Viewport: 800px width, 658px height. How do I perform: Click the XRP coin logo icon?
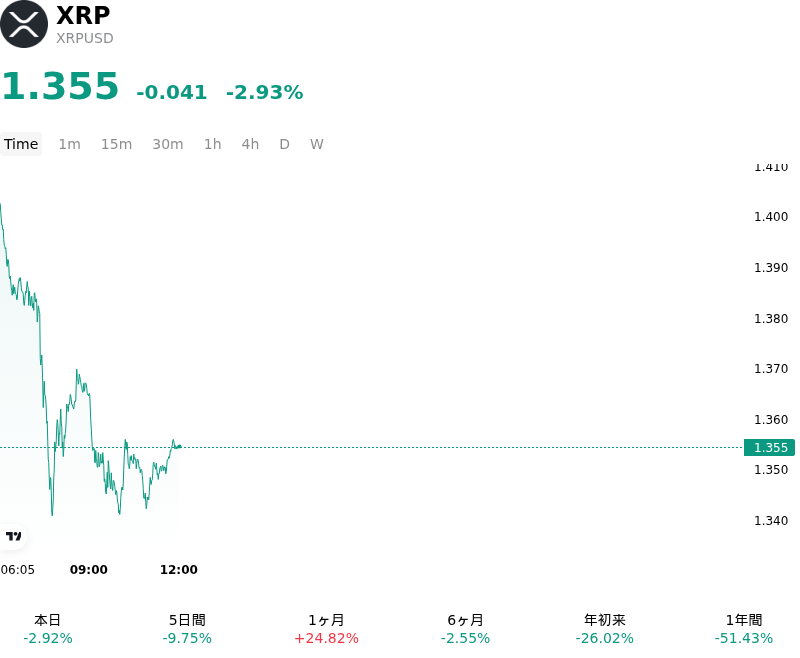pos(24,24)
